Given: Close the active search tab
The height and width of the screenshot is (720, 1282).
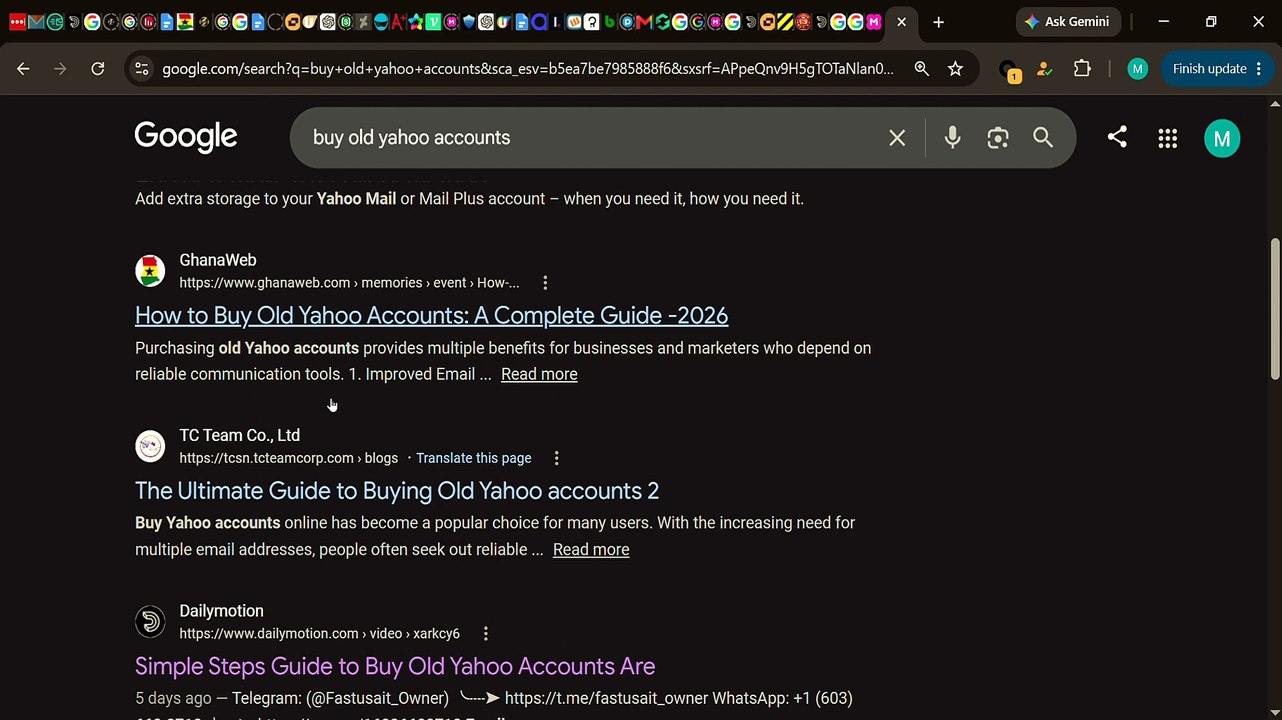Looking at the screenshot, I should click(901, 22).
